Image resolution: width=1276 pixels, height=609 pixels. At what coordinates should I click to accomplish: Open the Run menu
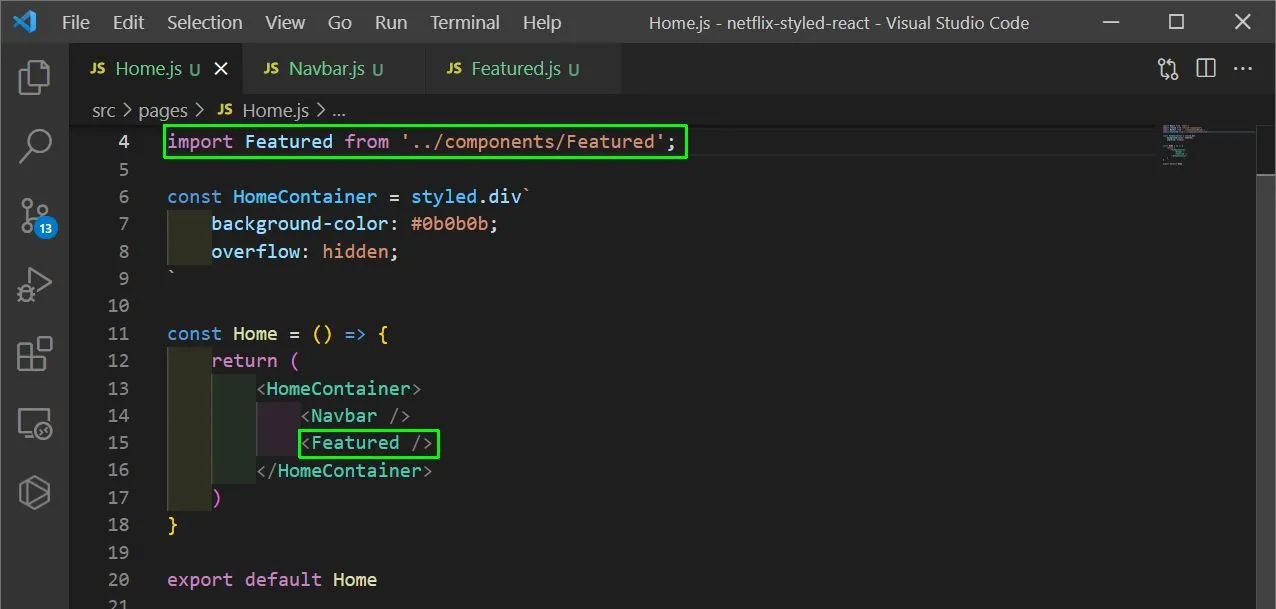(x=391, y=22)
